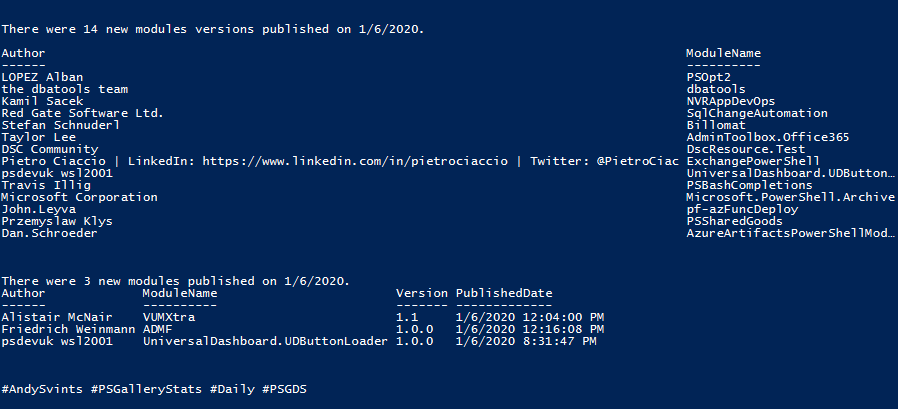Viewport: 898px width, 409px height.
Task: Click the @PietroCiac Twitter handle
Action: 637,162
